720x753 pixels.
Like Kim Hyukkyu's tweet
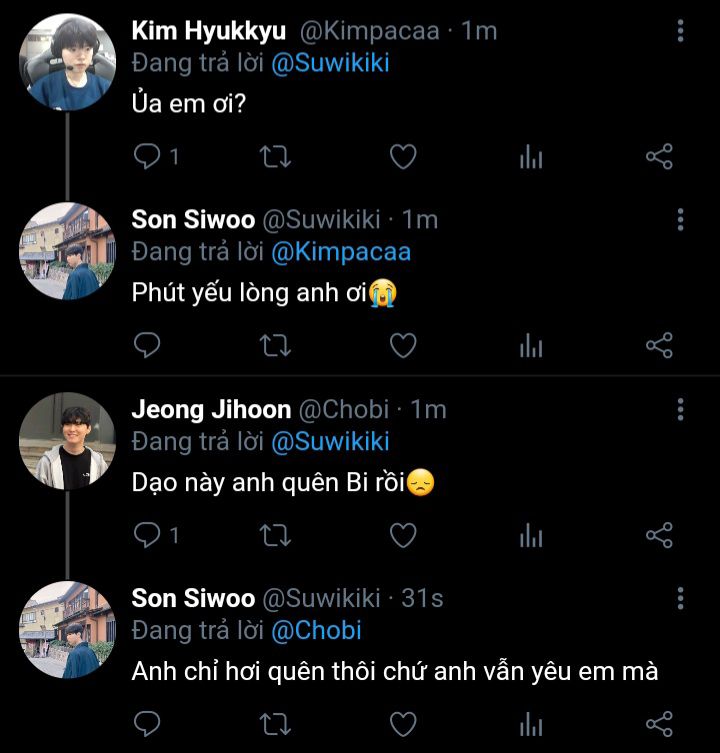[402, 157]
